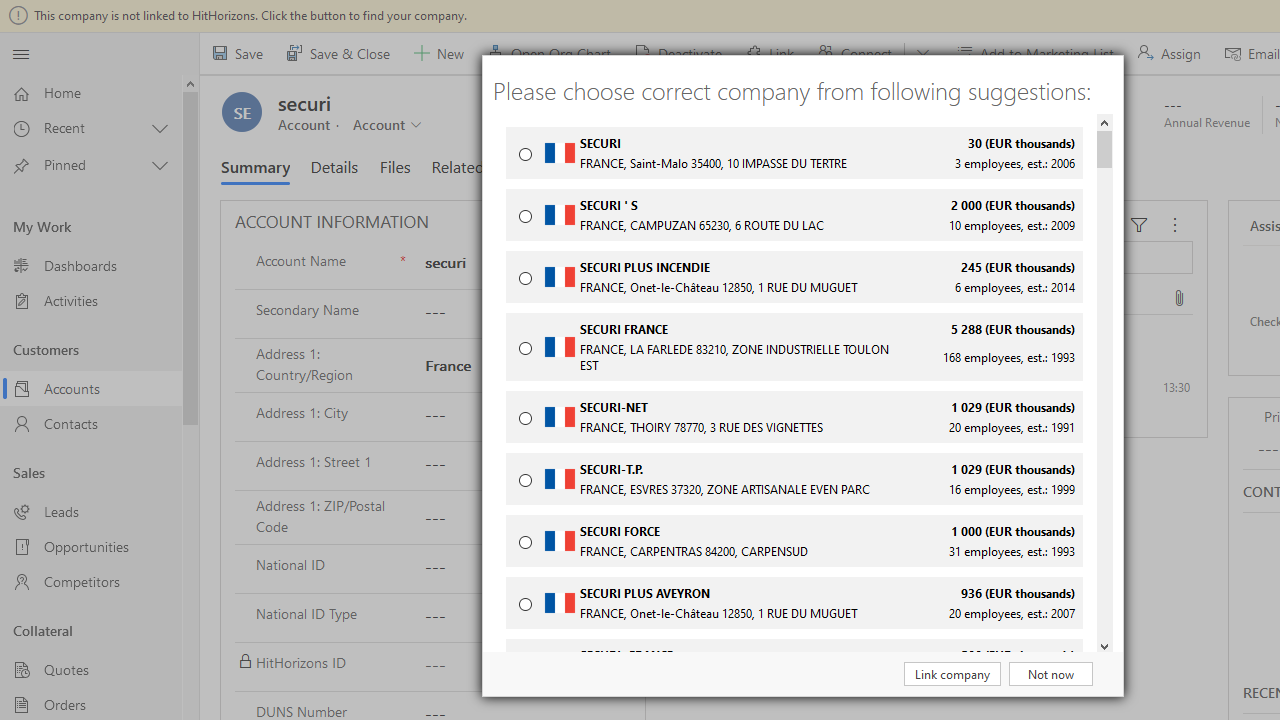The image size is (1280, 720).
Task: Click the lock icon beside HitHorizons ID
Action: pyautogui.click(x=245, y=662)
